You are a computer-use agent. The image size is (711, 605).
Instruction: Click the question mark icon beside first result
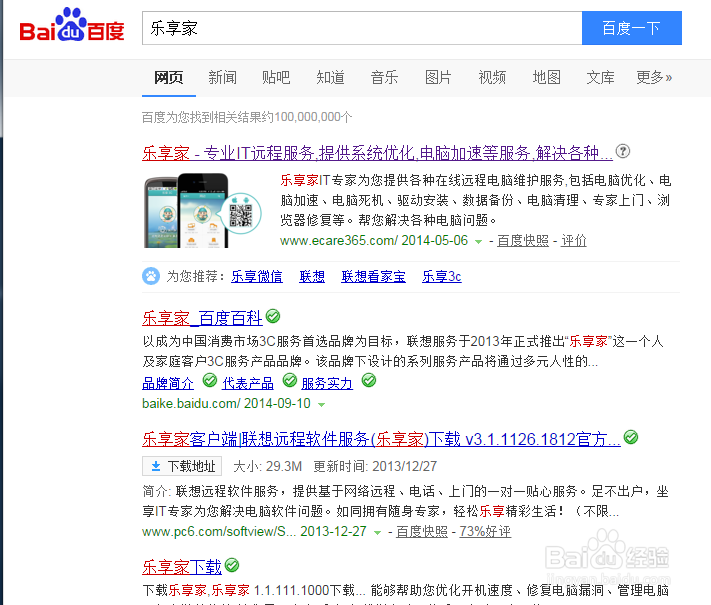point(623,151)
